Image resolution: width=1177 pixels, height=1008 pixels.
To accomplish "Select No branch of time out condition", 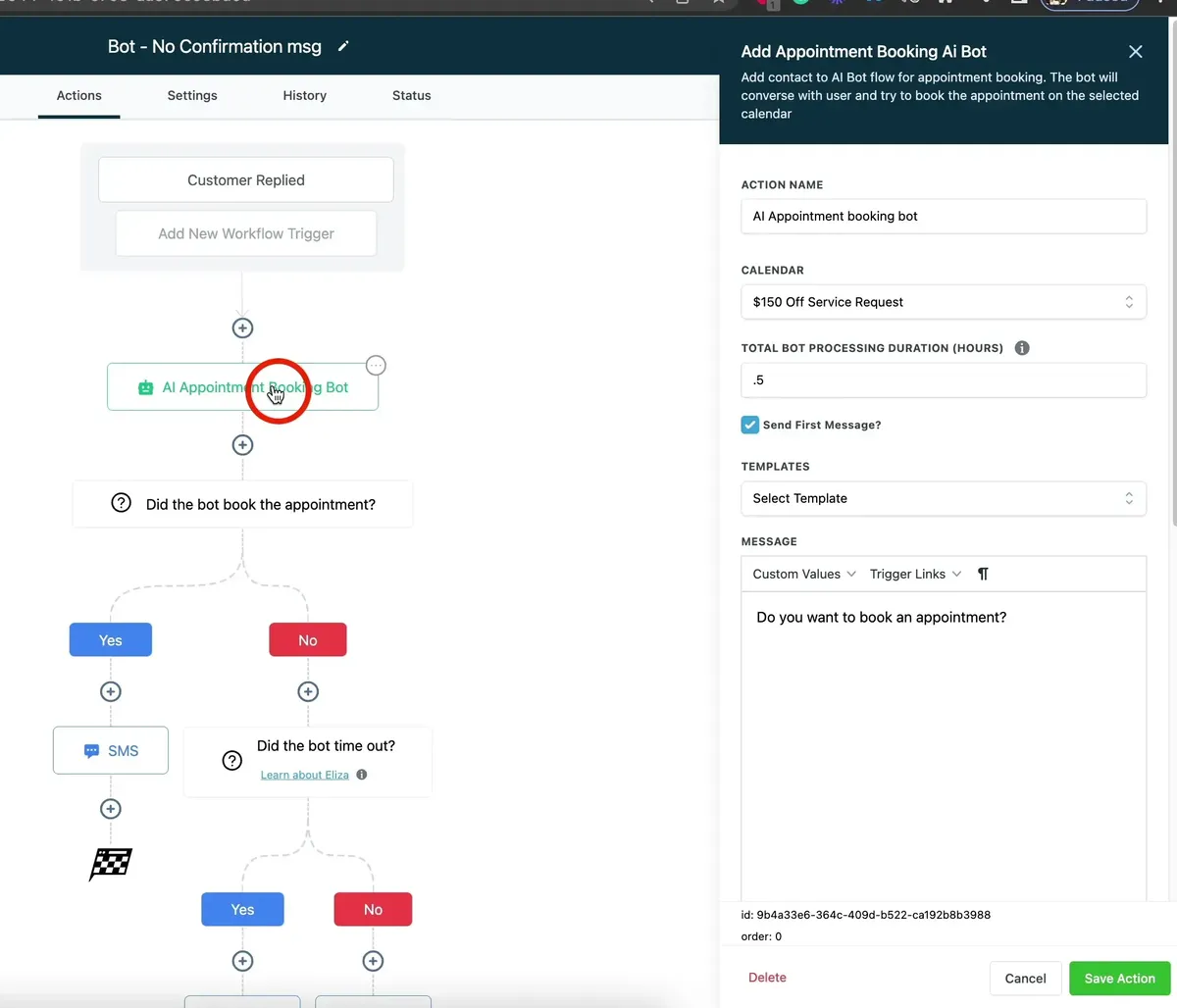I will [373, 910].
